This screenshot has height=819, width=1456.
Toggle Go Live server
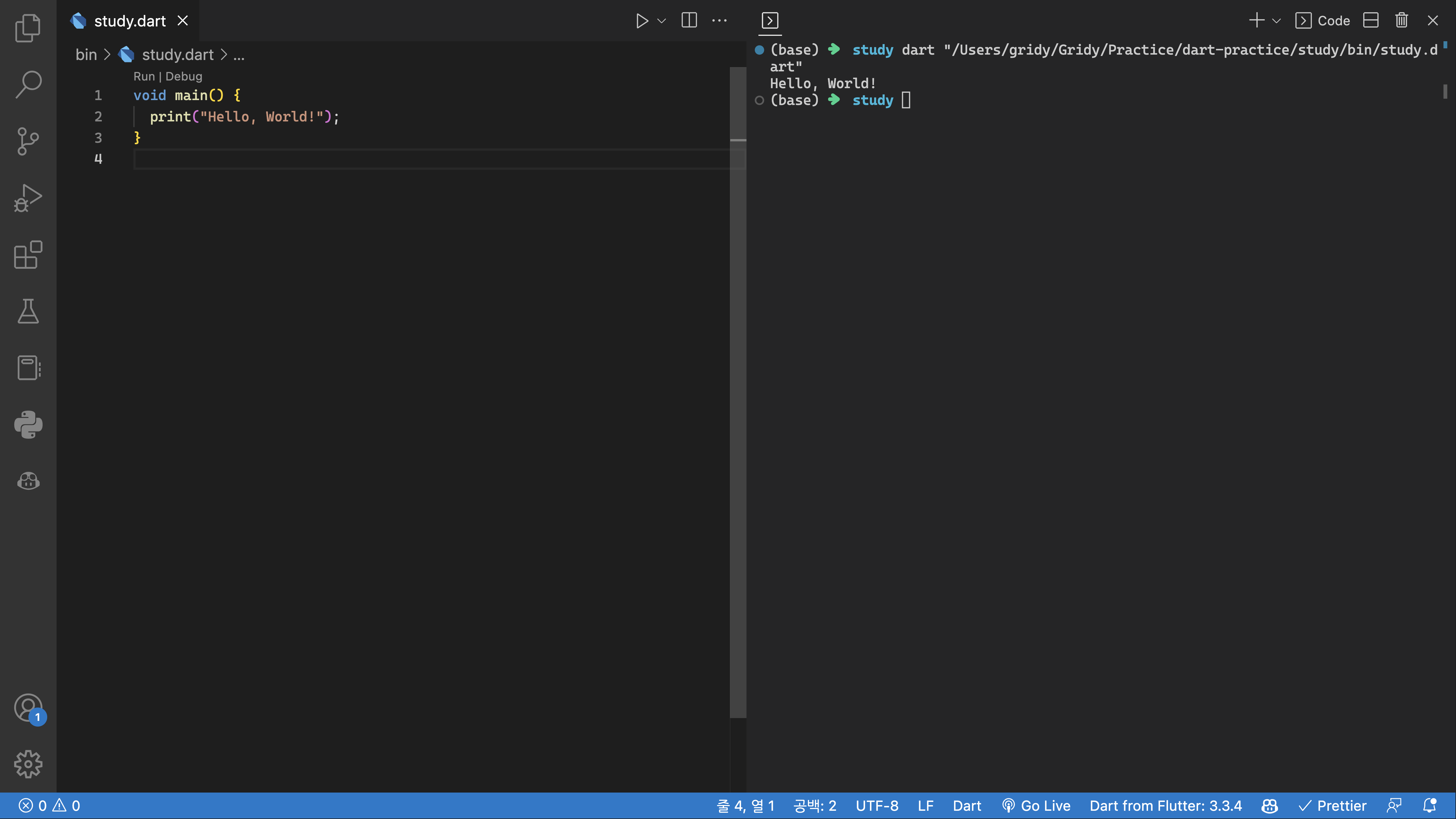[x=1036, y=805]
